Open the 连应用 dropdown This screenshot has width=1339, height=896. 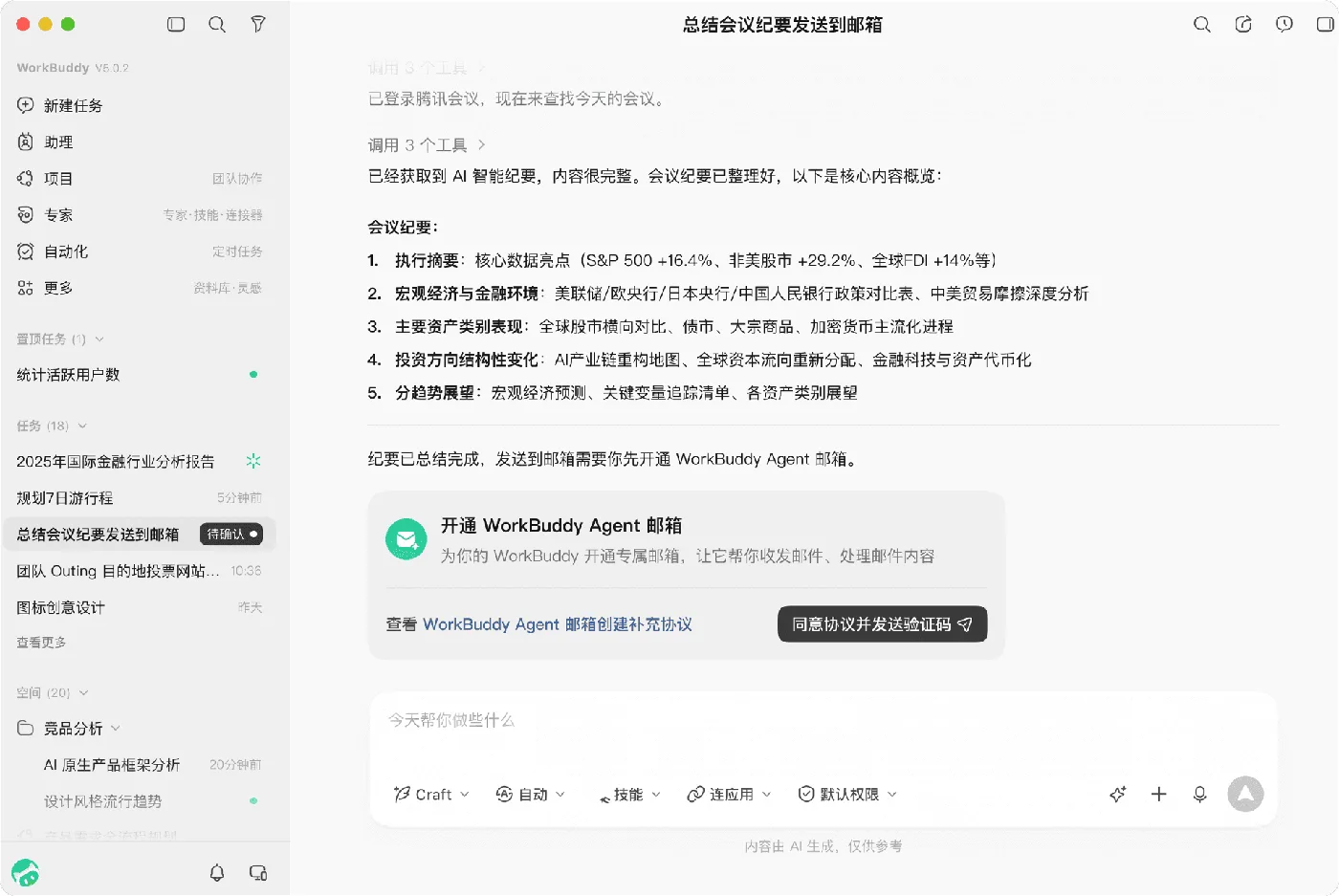click(729, 794)
